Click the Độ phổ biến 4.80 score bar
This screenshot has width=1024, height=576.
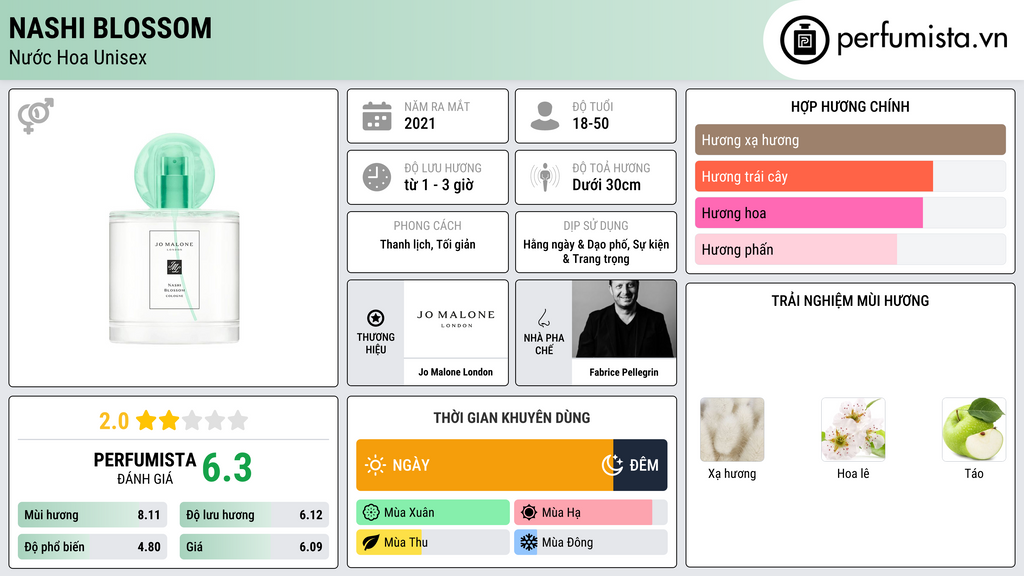(92, 547)
